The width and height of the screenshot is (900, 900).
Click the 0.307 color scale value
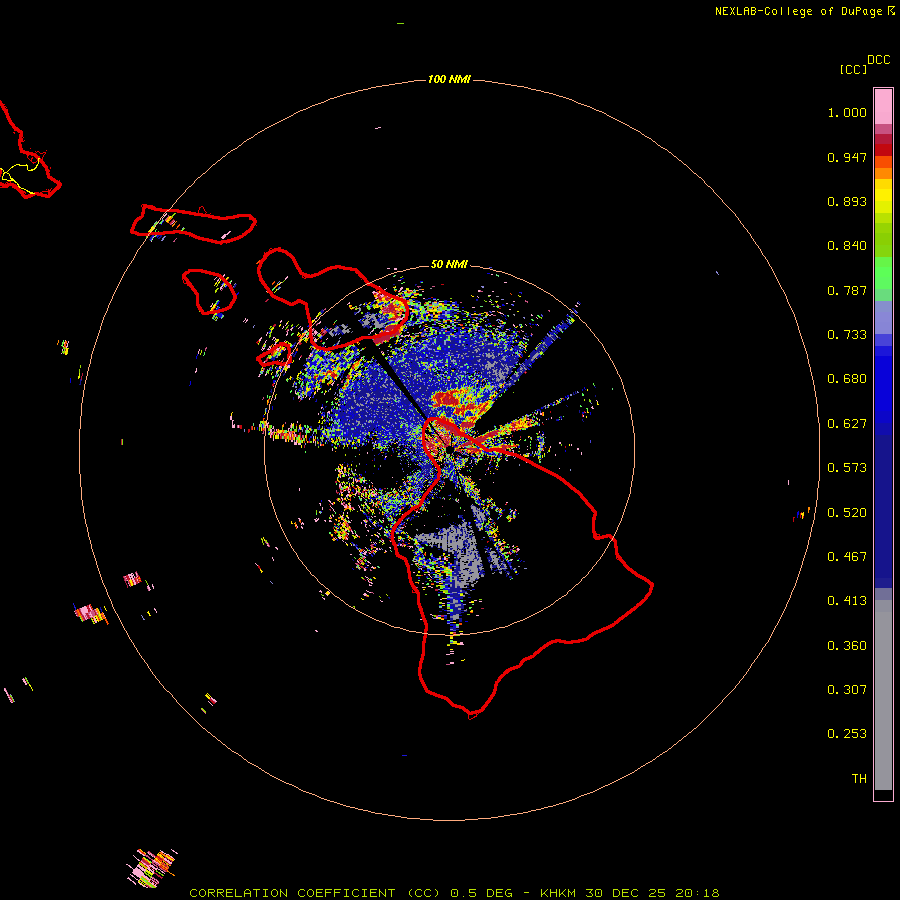coord(847,690)
